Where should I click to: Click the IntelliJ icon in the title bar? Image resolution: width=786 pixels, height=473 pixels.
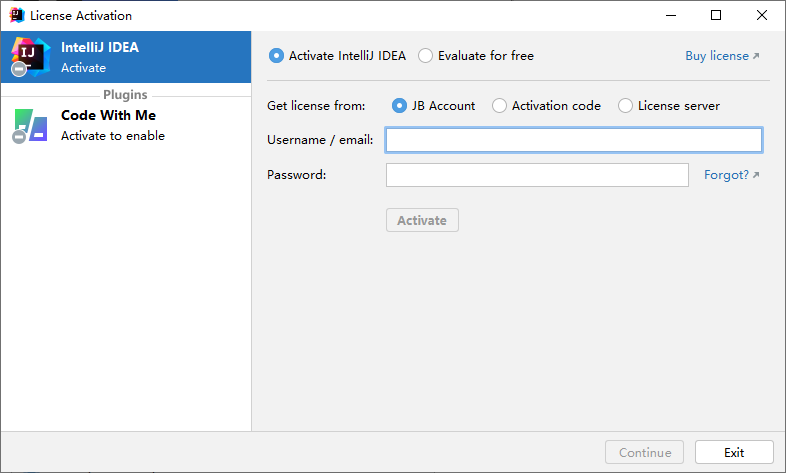coord(17,15)
